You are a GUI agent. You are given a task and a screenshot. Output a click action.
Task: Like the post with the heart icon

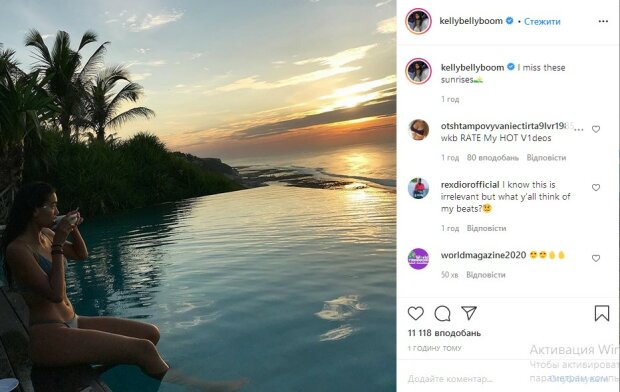(x=416, y=313)
